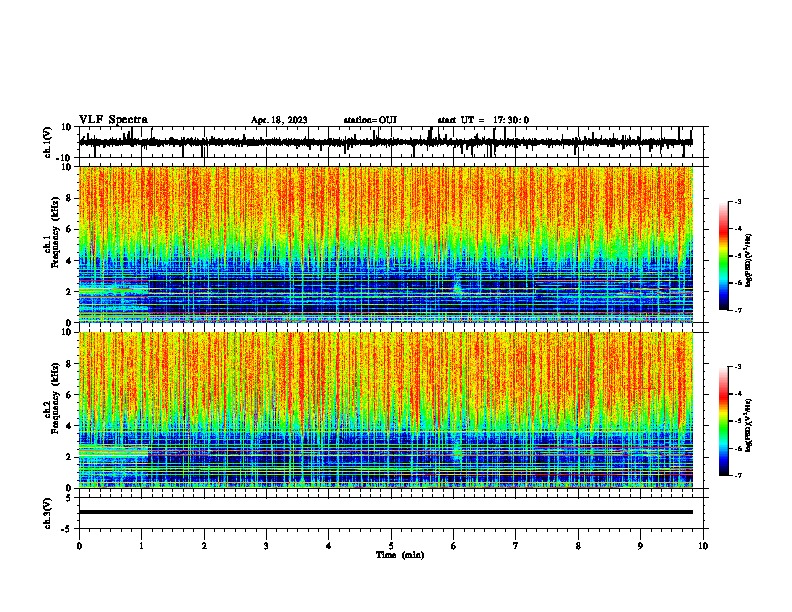Viewport: 792px width, 612px height.
Task: Click the "9" tick on the time axis
Action: tap(640, 546)
